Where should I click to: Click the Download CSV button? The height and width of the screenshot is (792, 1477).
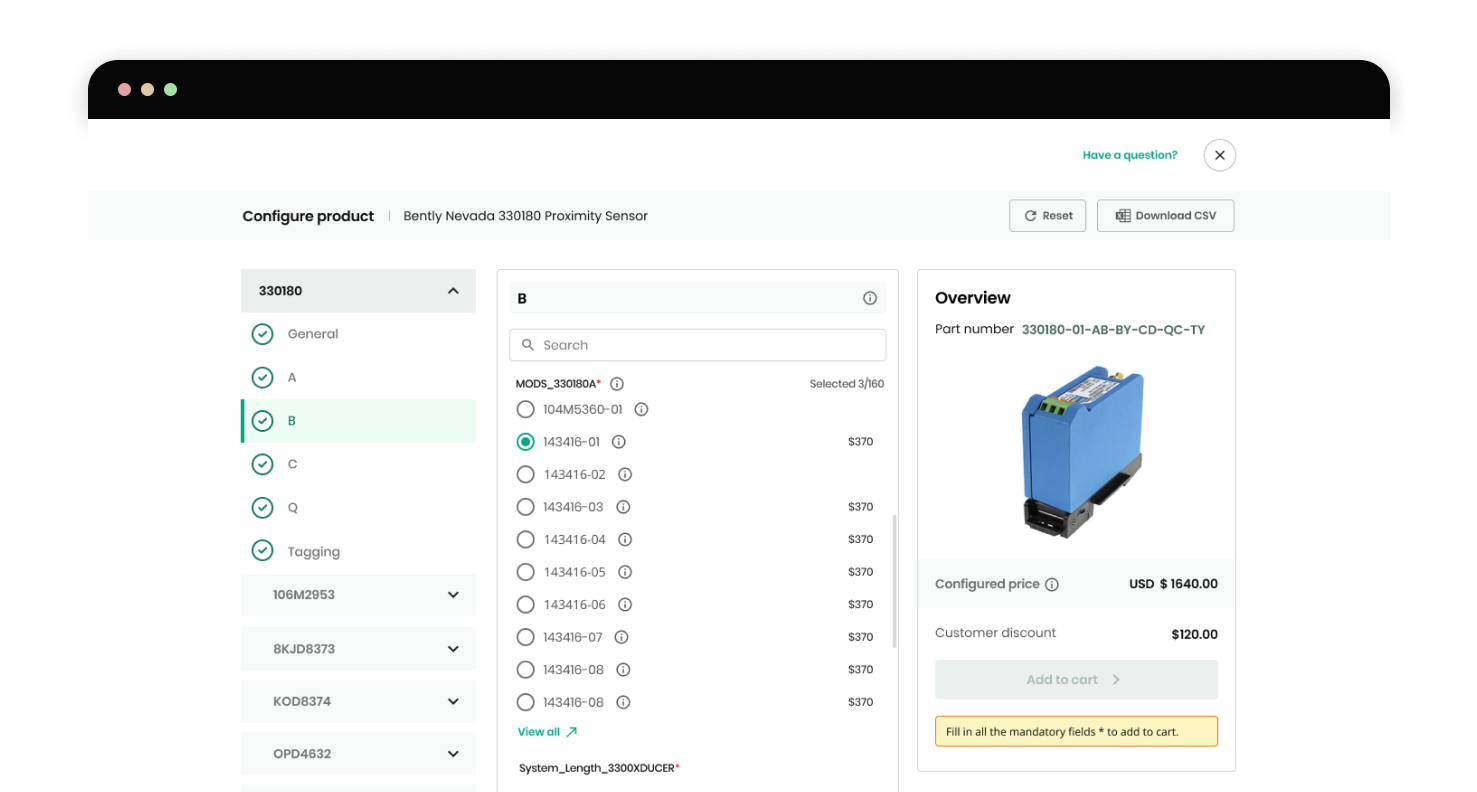click(1165, 216)
